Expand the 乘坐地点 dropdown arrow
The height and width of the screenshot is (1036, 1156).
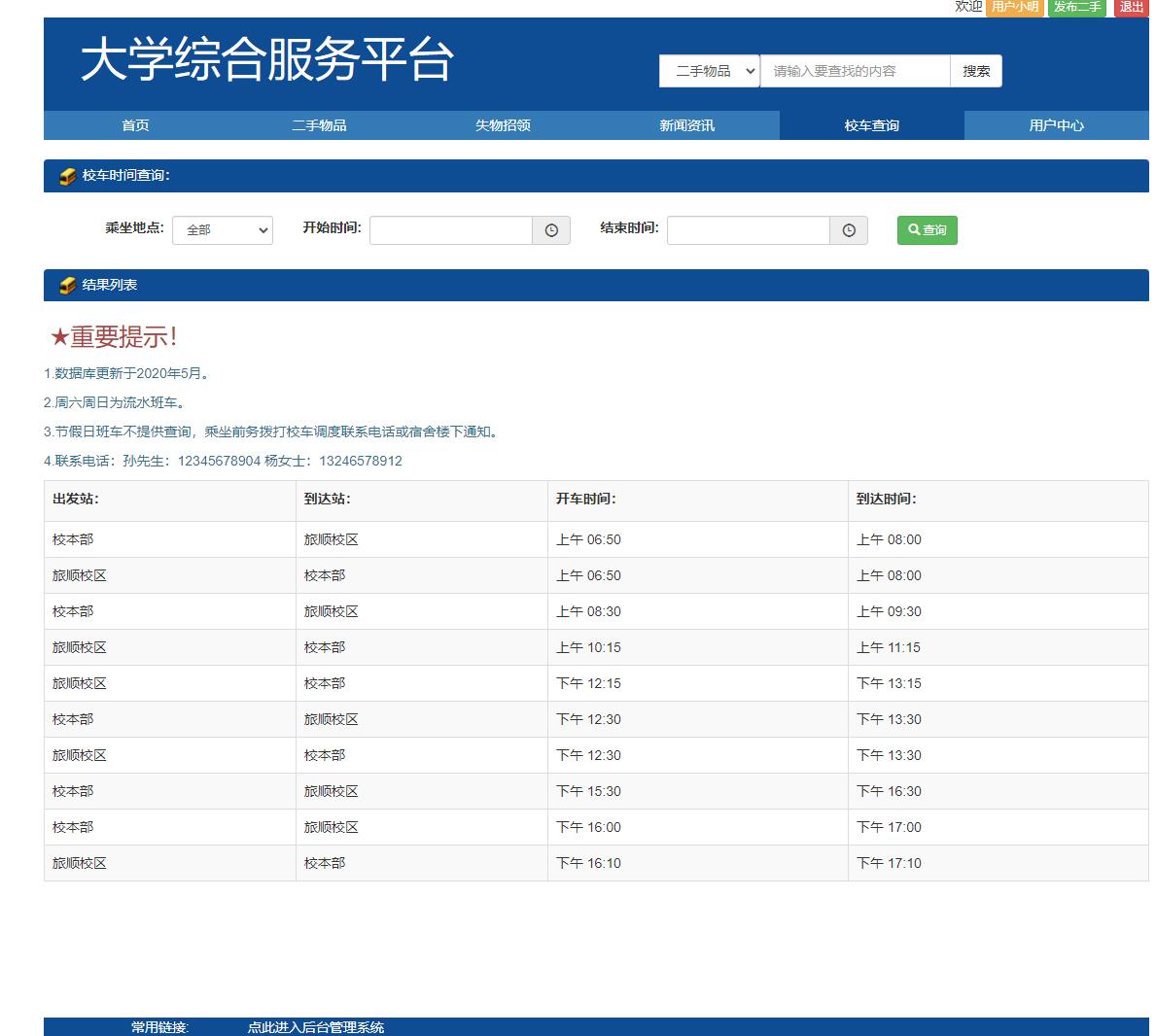[263, 230]
